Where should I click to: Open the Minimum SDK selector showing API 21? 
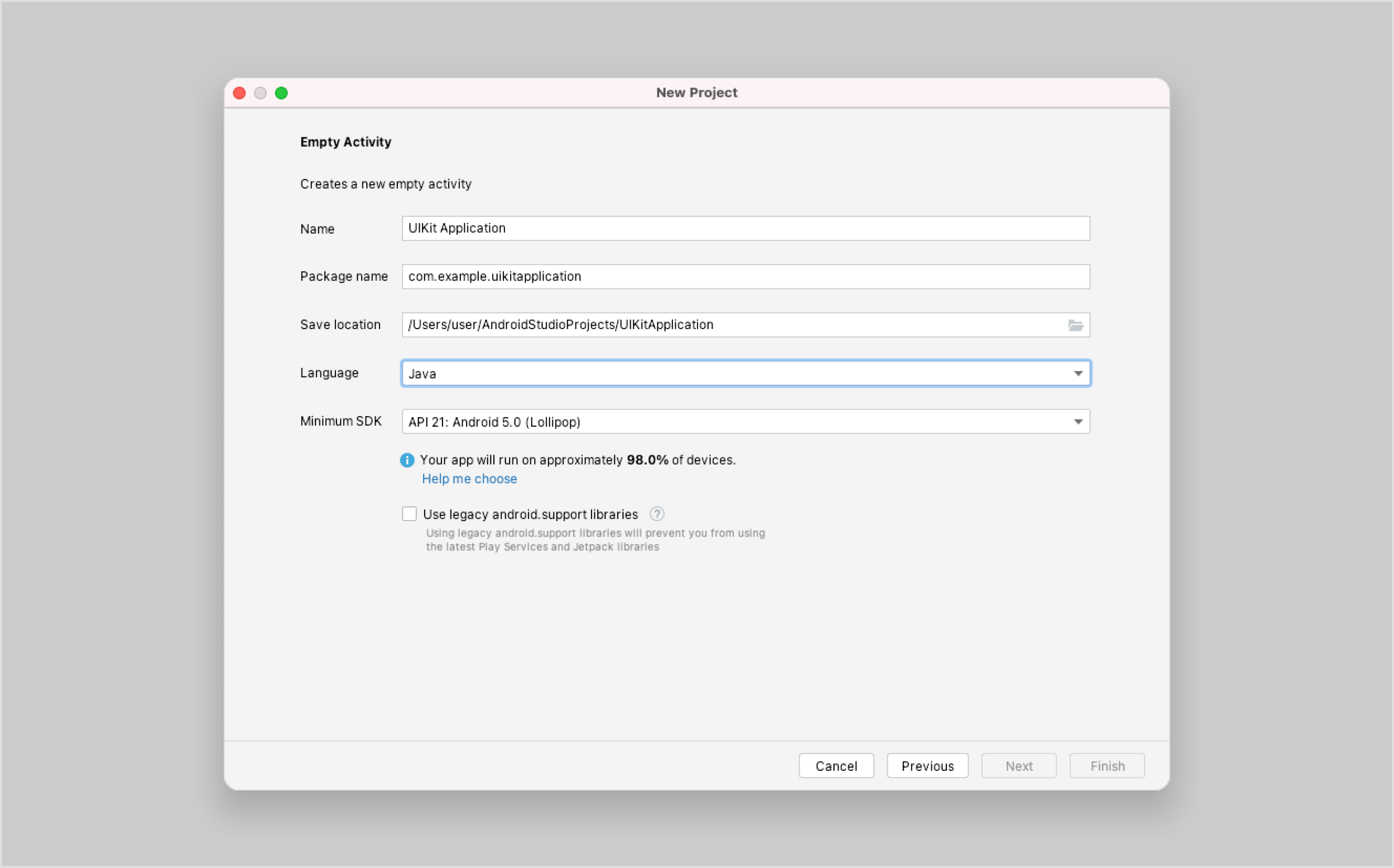click(689, 421)
